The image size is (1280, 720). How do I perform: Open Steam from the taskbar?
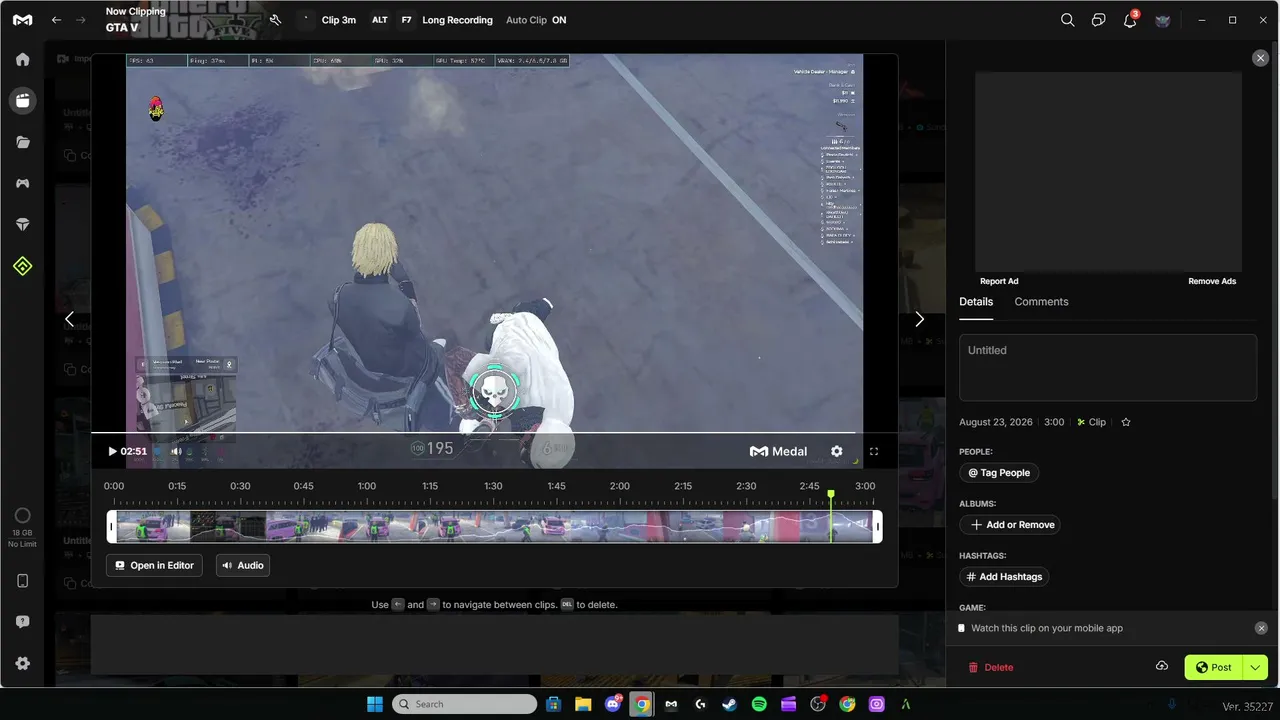pos(729,704)
